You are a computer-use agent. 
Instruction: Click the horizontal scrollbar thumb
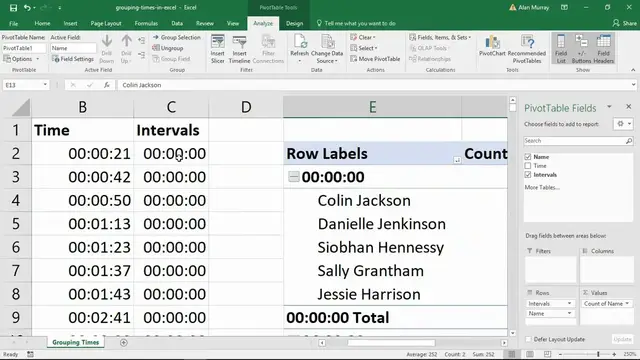tap(391, 343)
